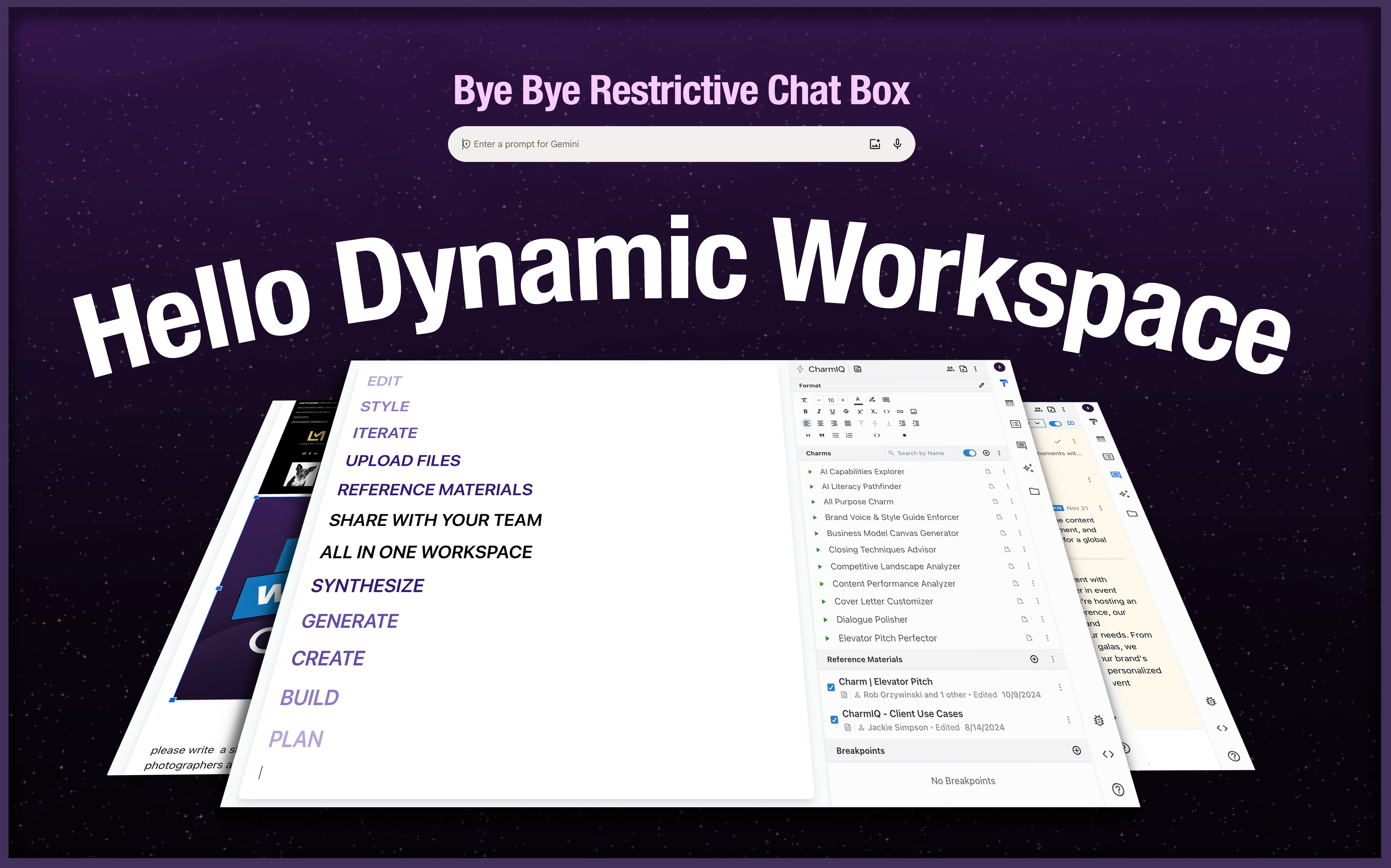
Task: Uncheck the Charm | Elevator Pitch checkbox
Action: pyautogui.click(x=831, y=688)
